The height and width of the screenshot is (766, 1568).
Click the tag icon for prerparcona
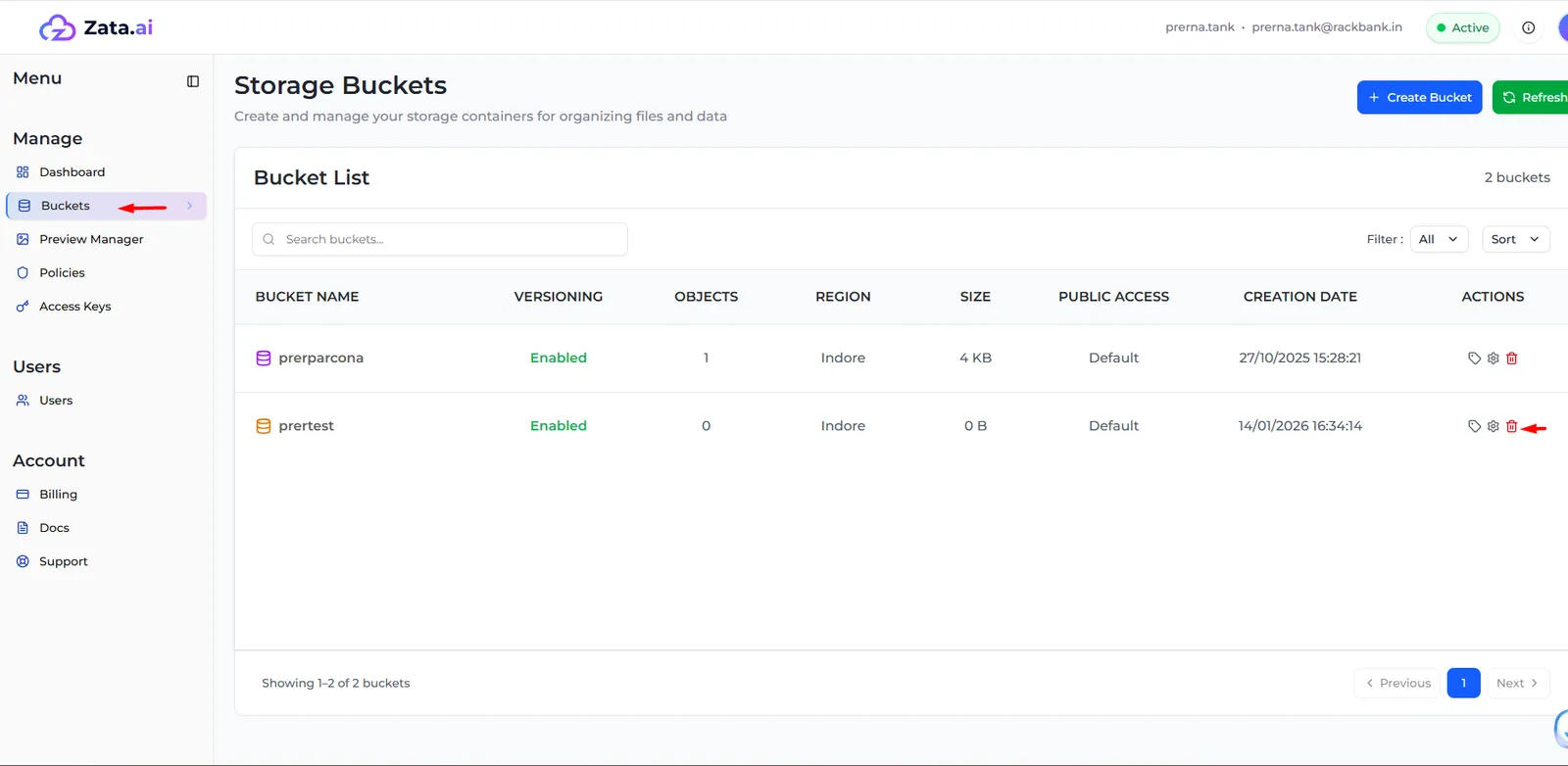coord(1474,359)
